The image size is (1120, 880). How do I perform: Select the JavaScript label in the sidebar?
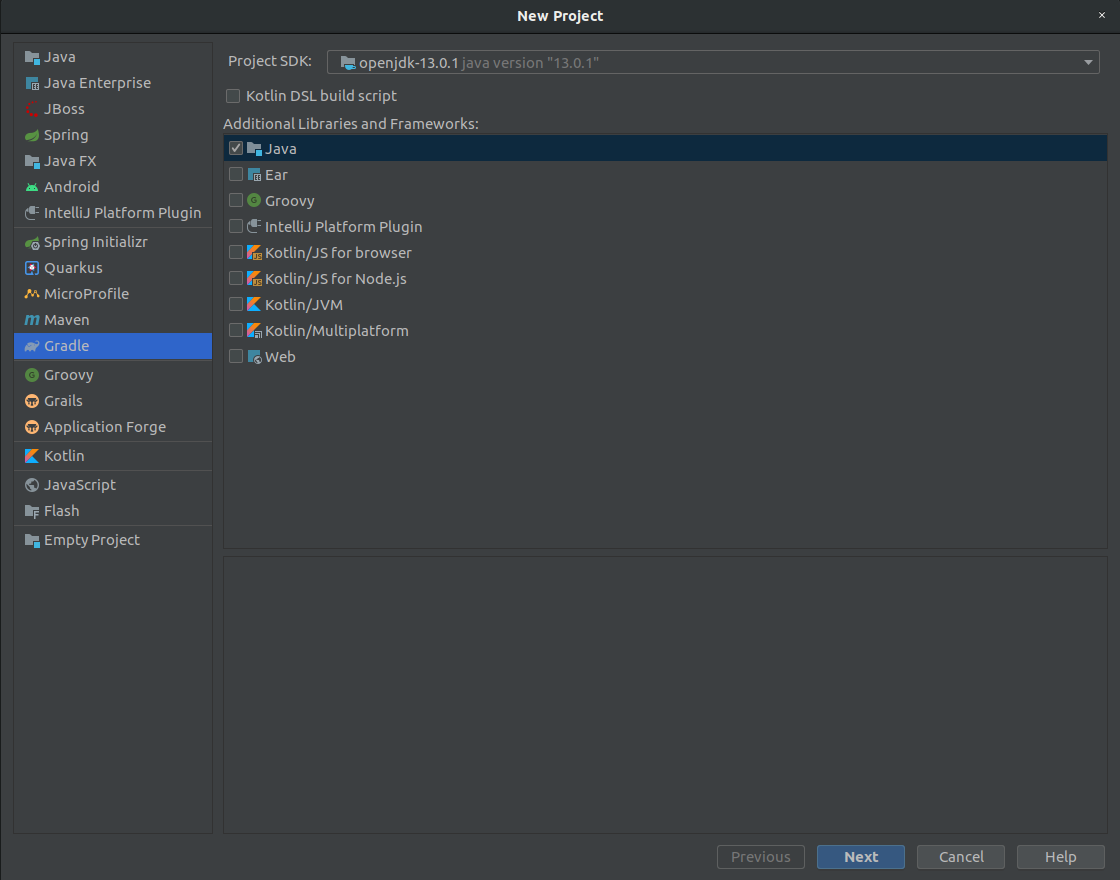tap(80, 485)
